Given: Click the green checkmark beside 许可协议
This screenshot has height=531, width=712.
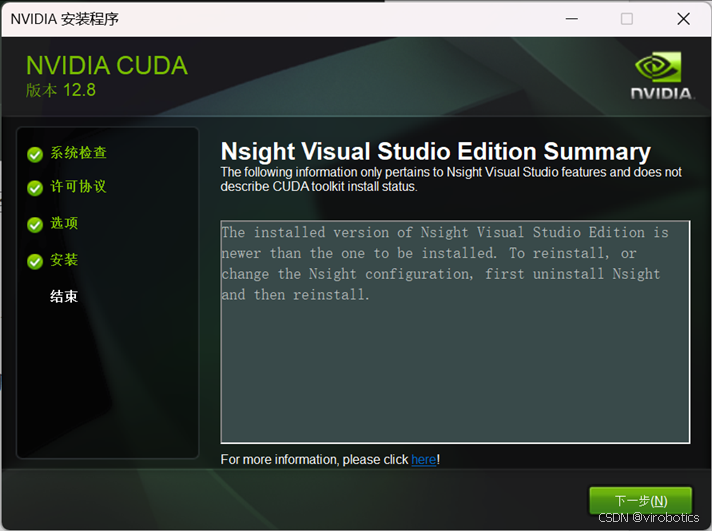Looking at the screenshot, I should 35,188.
